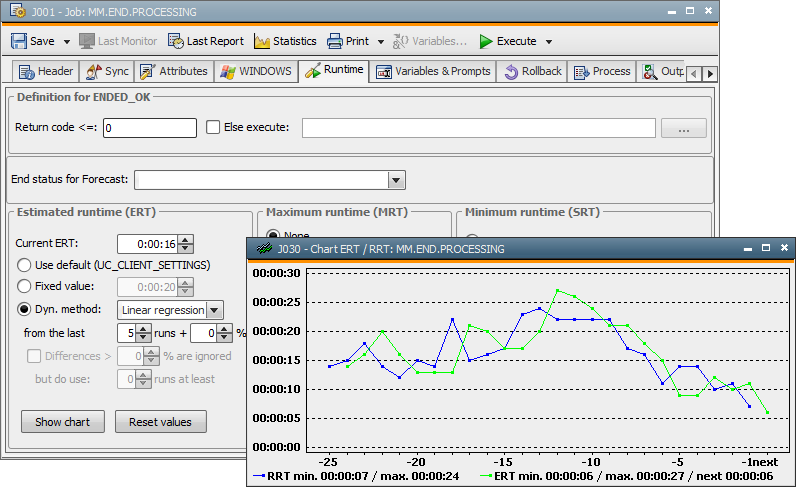Minimize the MM.END.PROCESSING job window
Screen dimensions: 796x487
coord(672,11)
